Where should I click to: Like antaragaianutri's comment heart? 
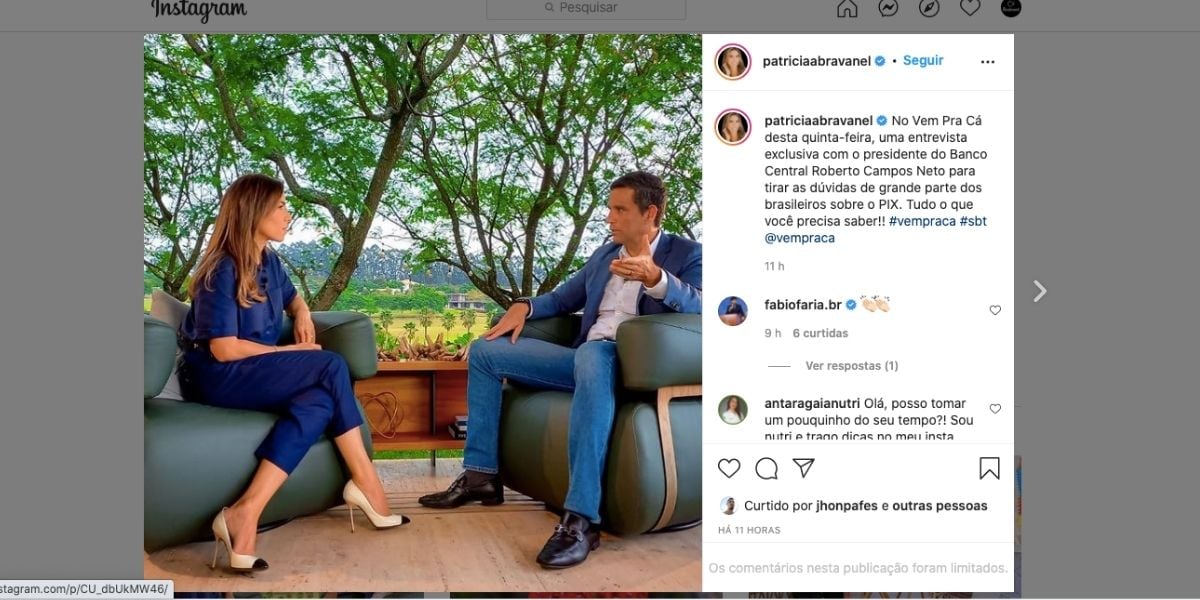point(995,408)
